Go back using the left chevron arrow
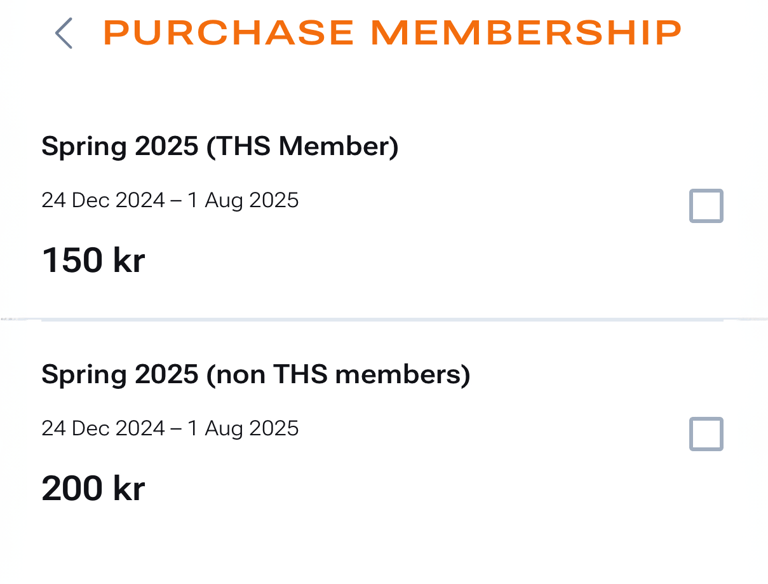Screen dimensions: 768x584 click(x=63, y=33)
